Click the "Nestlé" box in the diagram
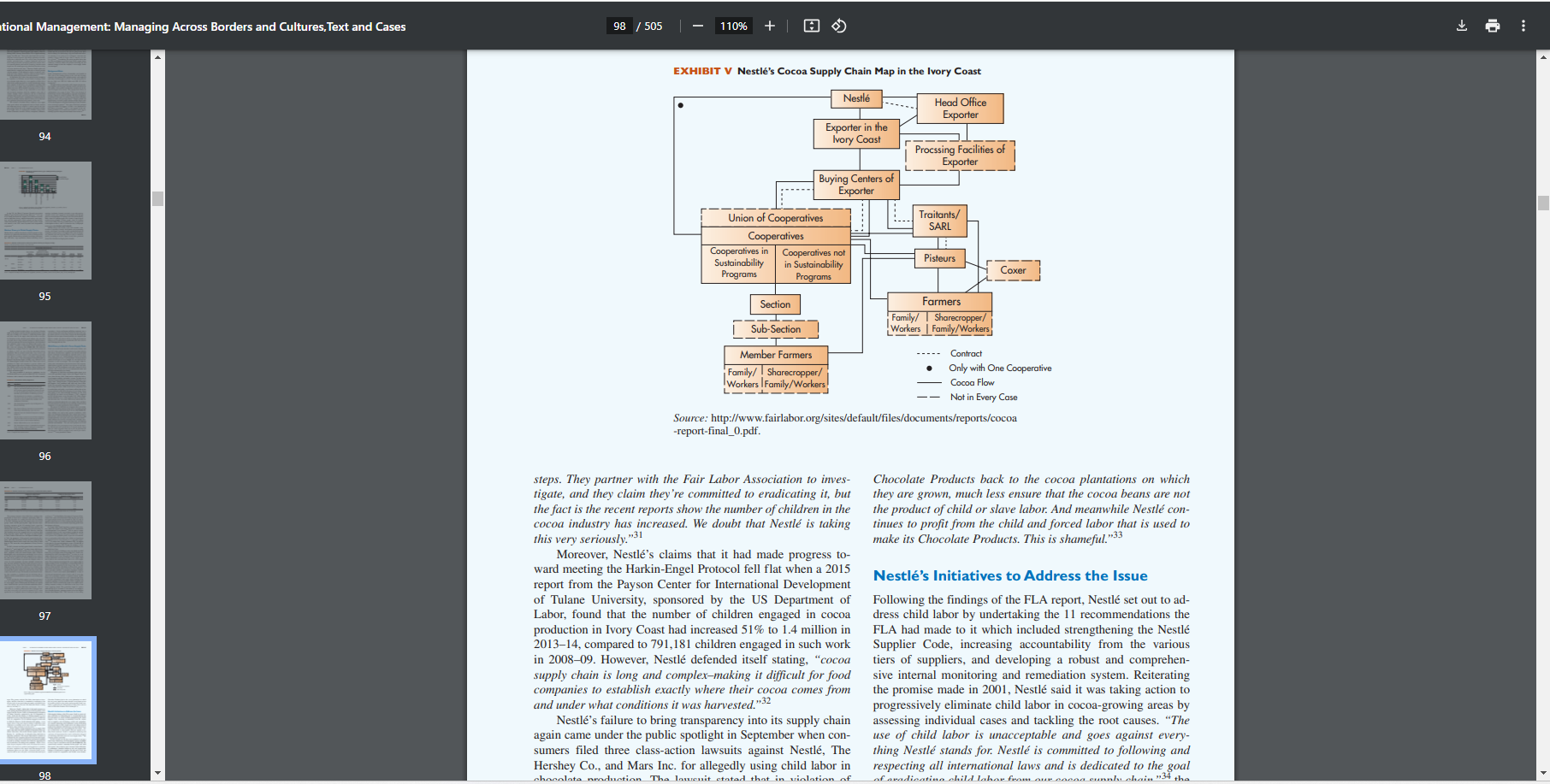Image resolution: width=1550 pixels, height=784 pixels. (x=856, y=99)
